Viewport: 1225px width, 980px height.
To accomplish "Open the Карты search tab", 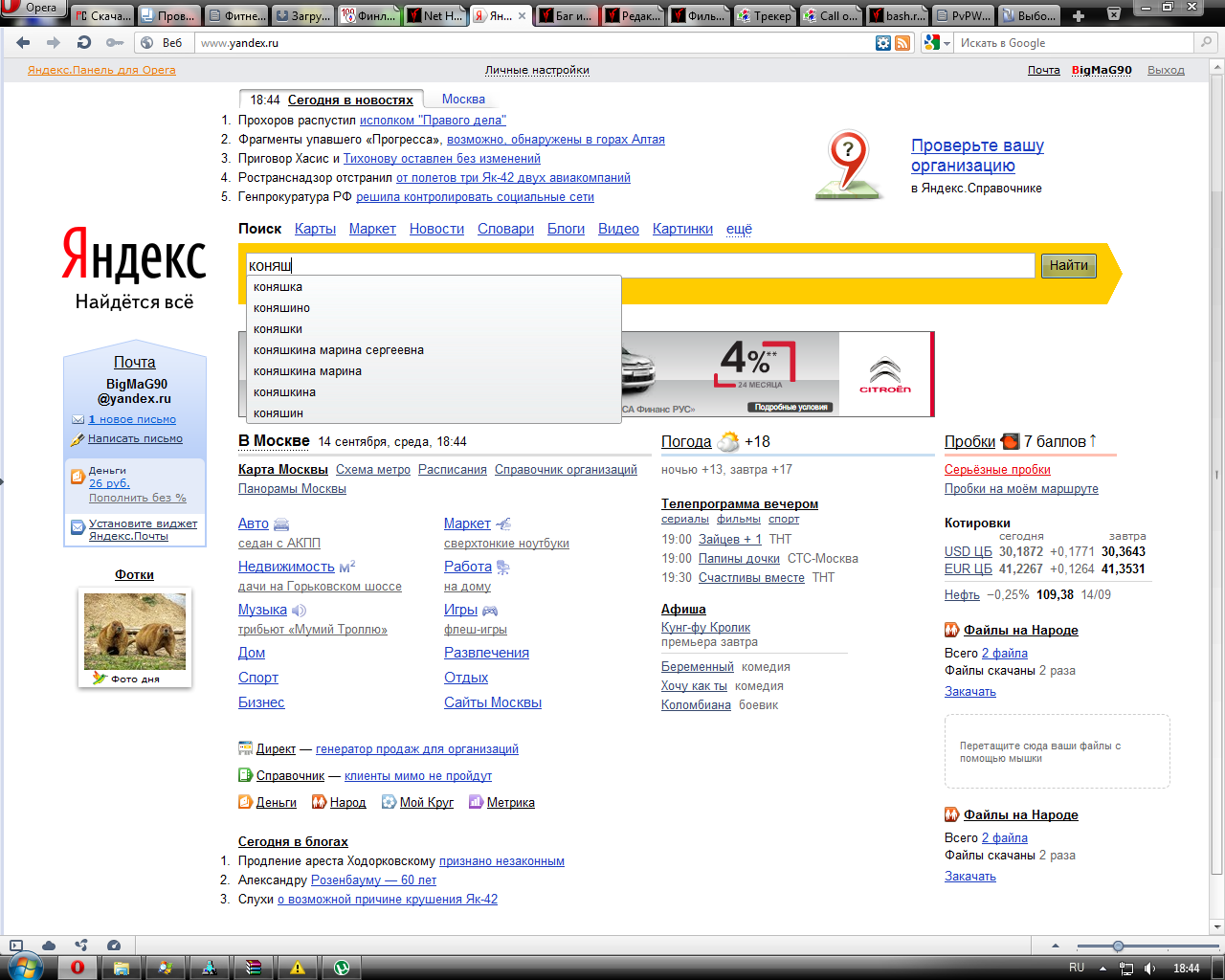I will [315, 229].
